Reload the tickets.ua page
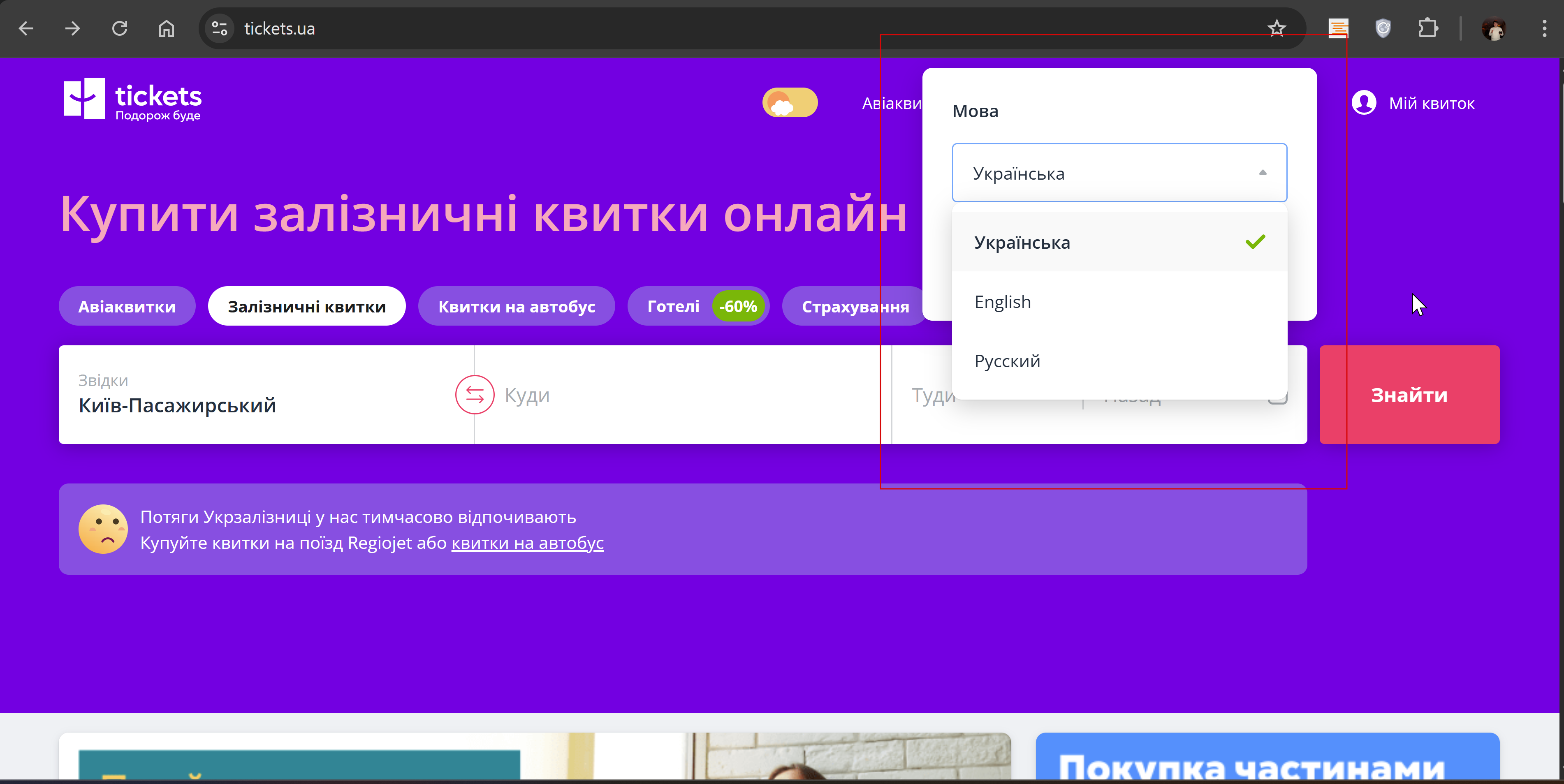Screen dimensions: 1564x784 click(x=120, y=28)
